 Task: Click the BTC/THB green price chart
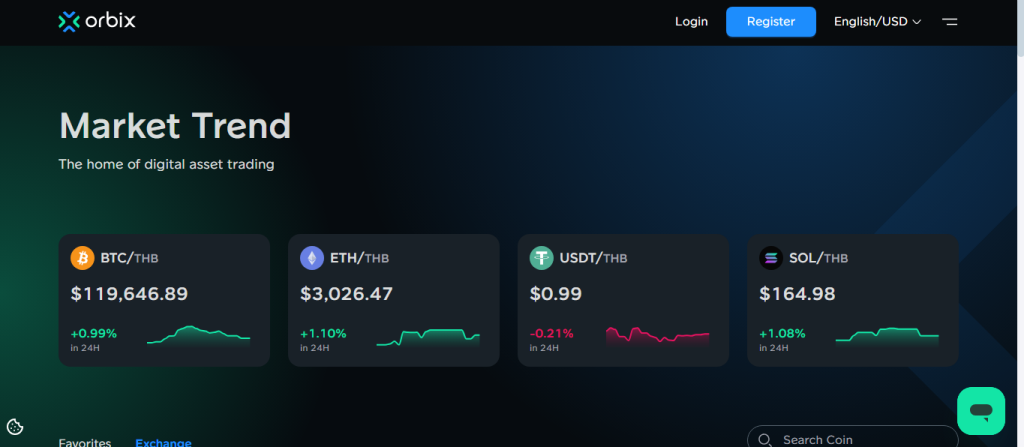tap(198, 335)
